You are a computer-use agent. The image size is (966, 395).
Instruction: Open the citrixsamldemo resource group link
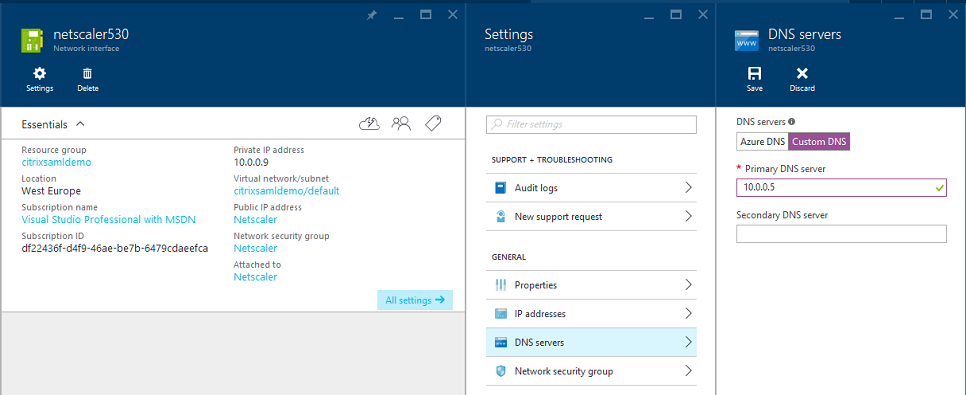[x=56, y=162]
